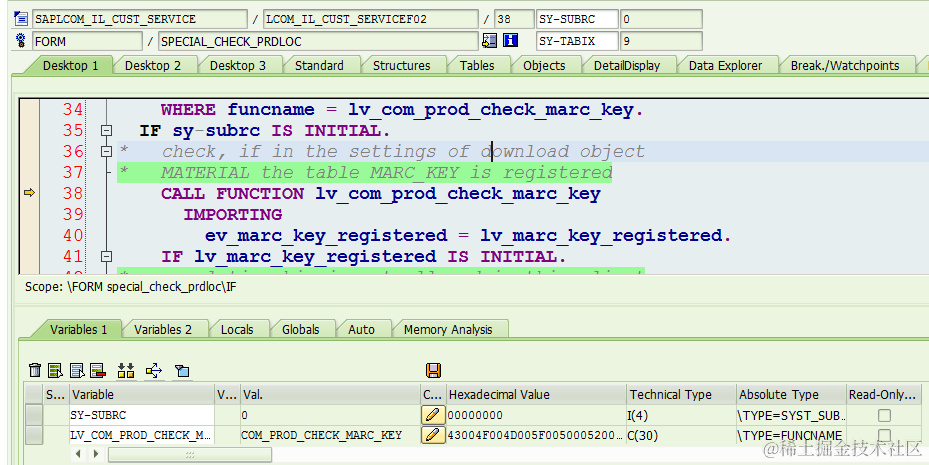
Task: Select row header of LV_COM_PROD_CHECK_M row
Action: [x=34, y=435]
